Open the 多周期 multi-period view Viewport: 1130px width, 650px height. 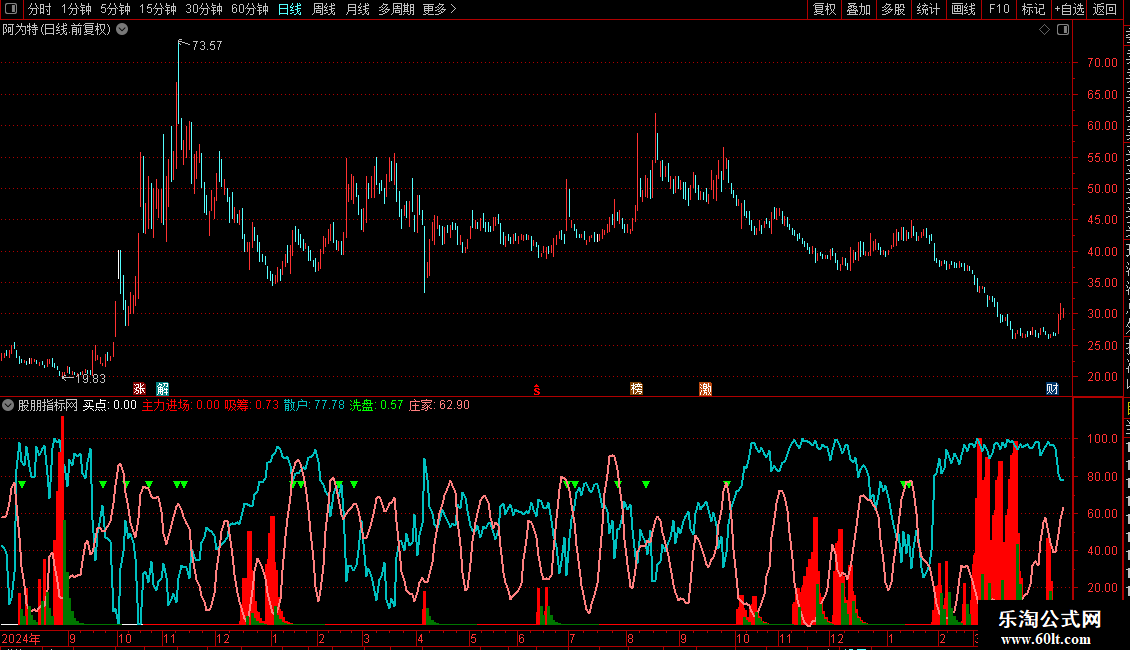396,9
